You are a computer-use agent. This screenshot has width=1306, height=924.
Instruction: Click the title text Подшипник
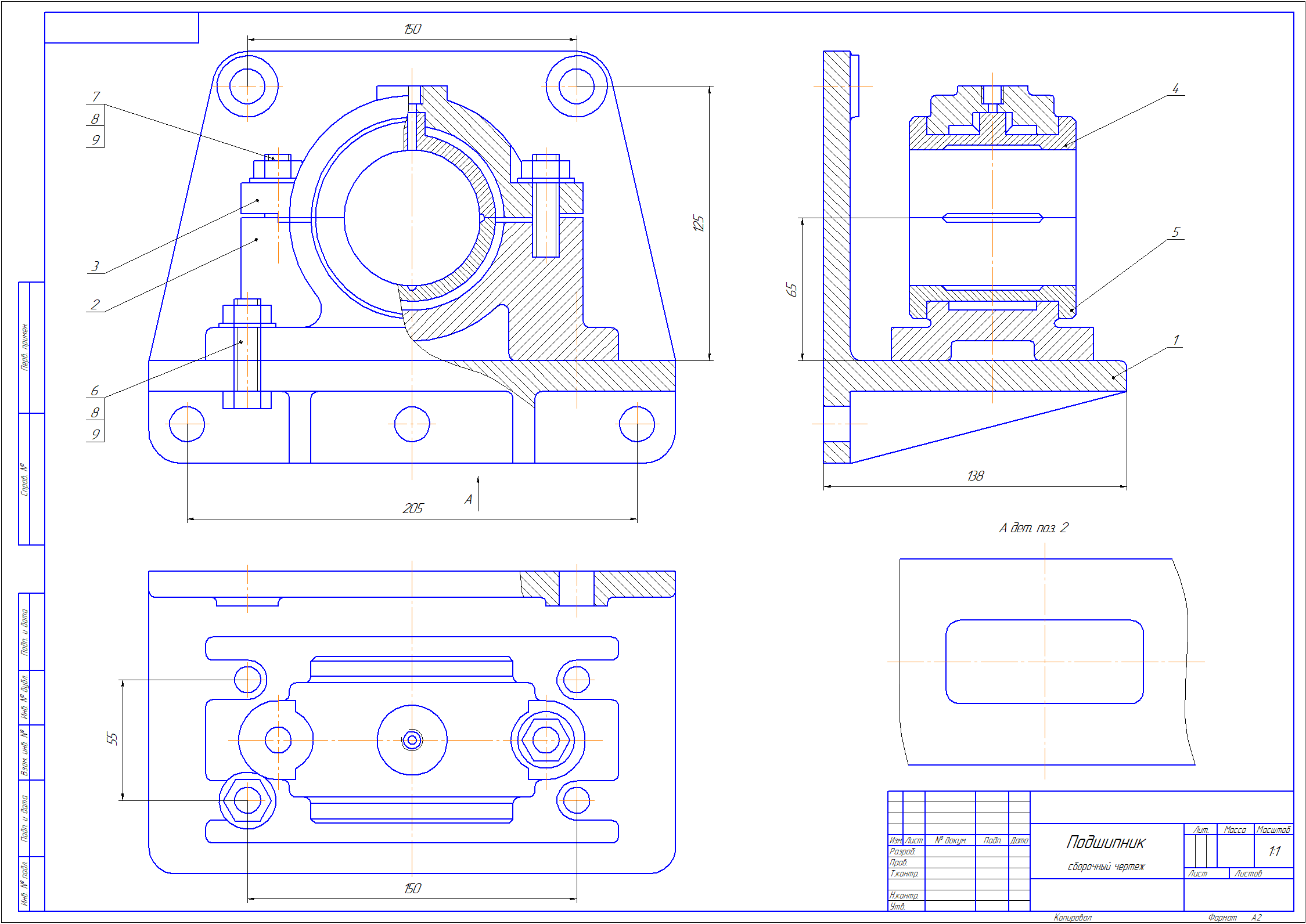pyautogui.click(x=1106, y=842)
